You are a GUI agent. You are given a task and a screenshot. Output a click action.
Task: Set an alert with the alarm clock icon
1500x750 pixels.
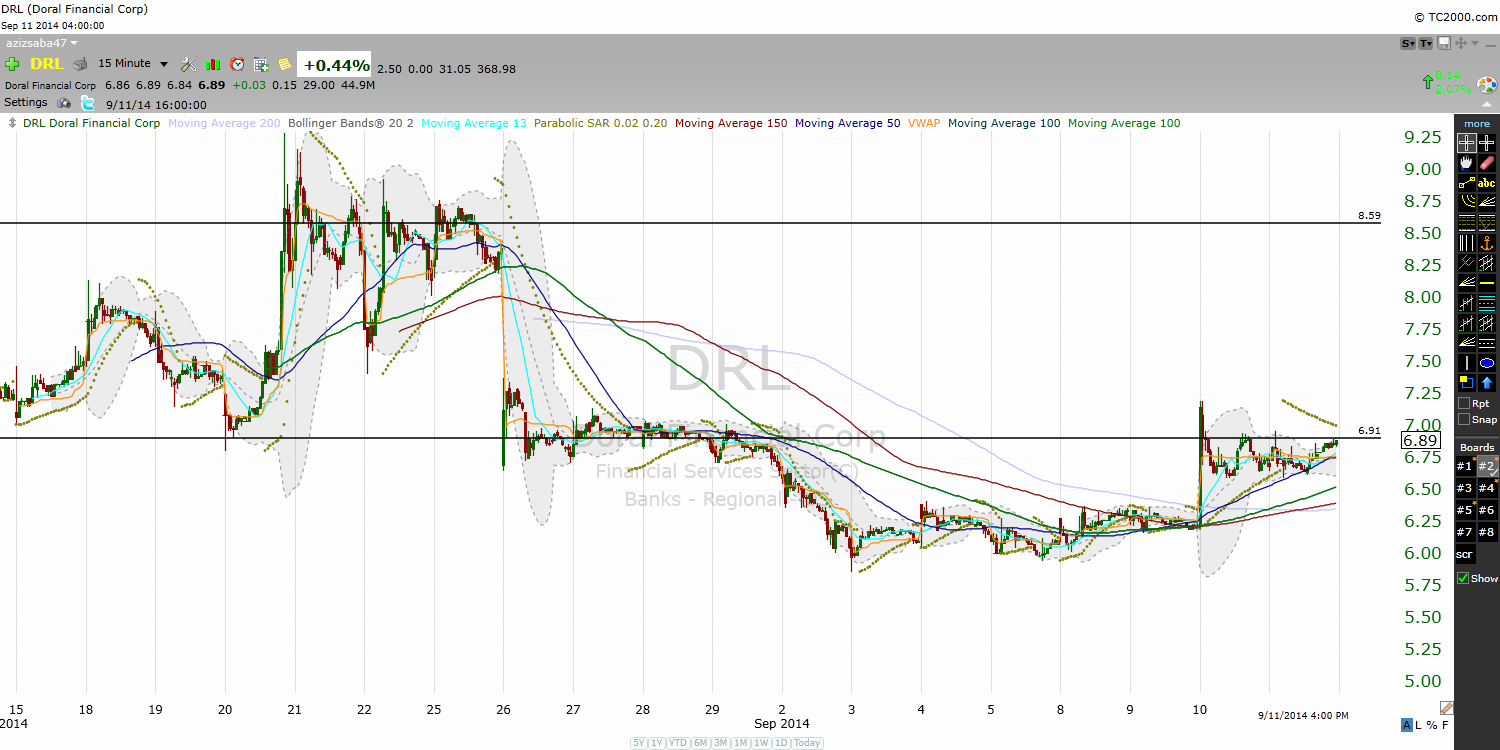[237, 64]
